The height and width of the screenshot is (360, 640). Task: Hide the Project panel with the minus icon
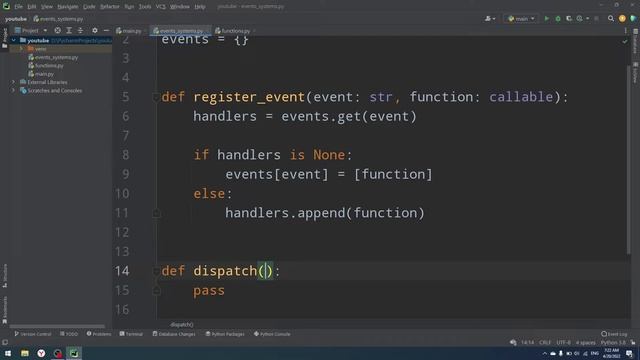pos(106,31)
